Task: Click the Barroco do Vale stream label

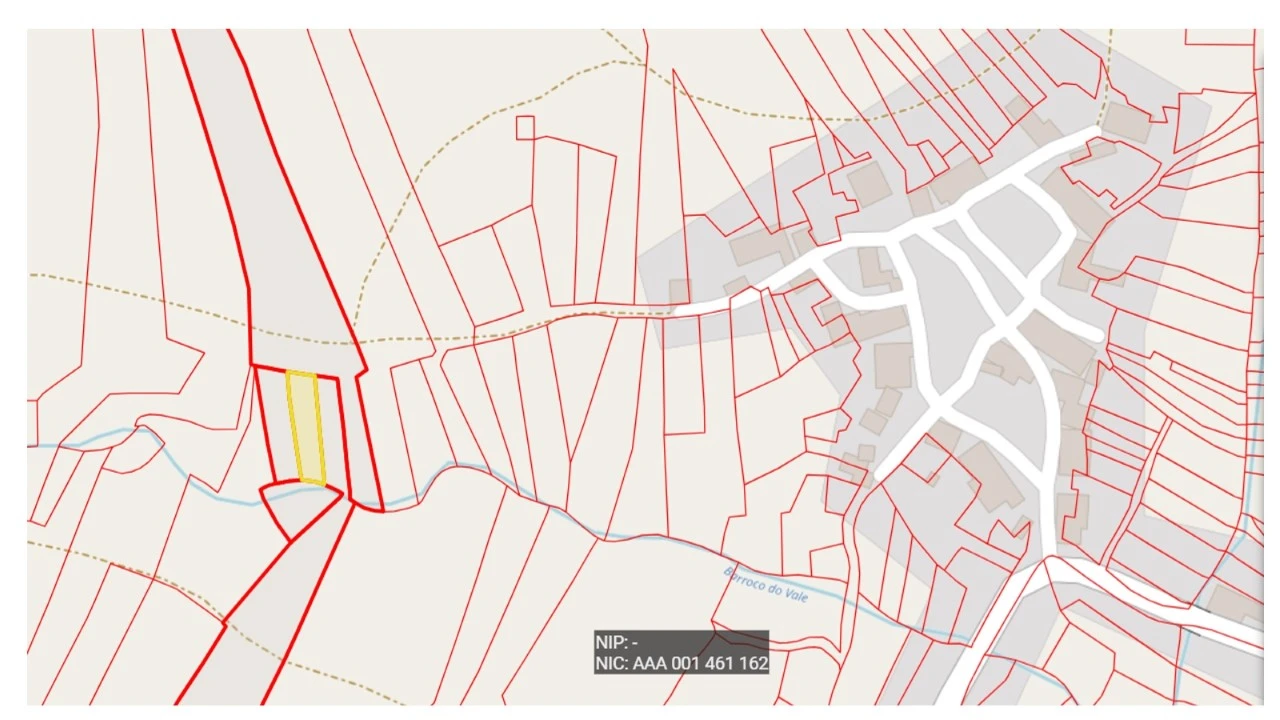Action: coord(765,583)
